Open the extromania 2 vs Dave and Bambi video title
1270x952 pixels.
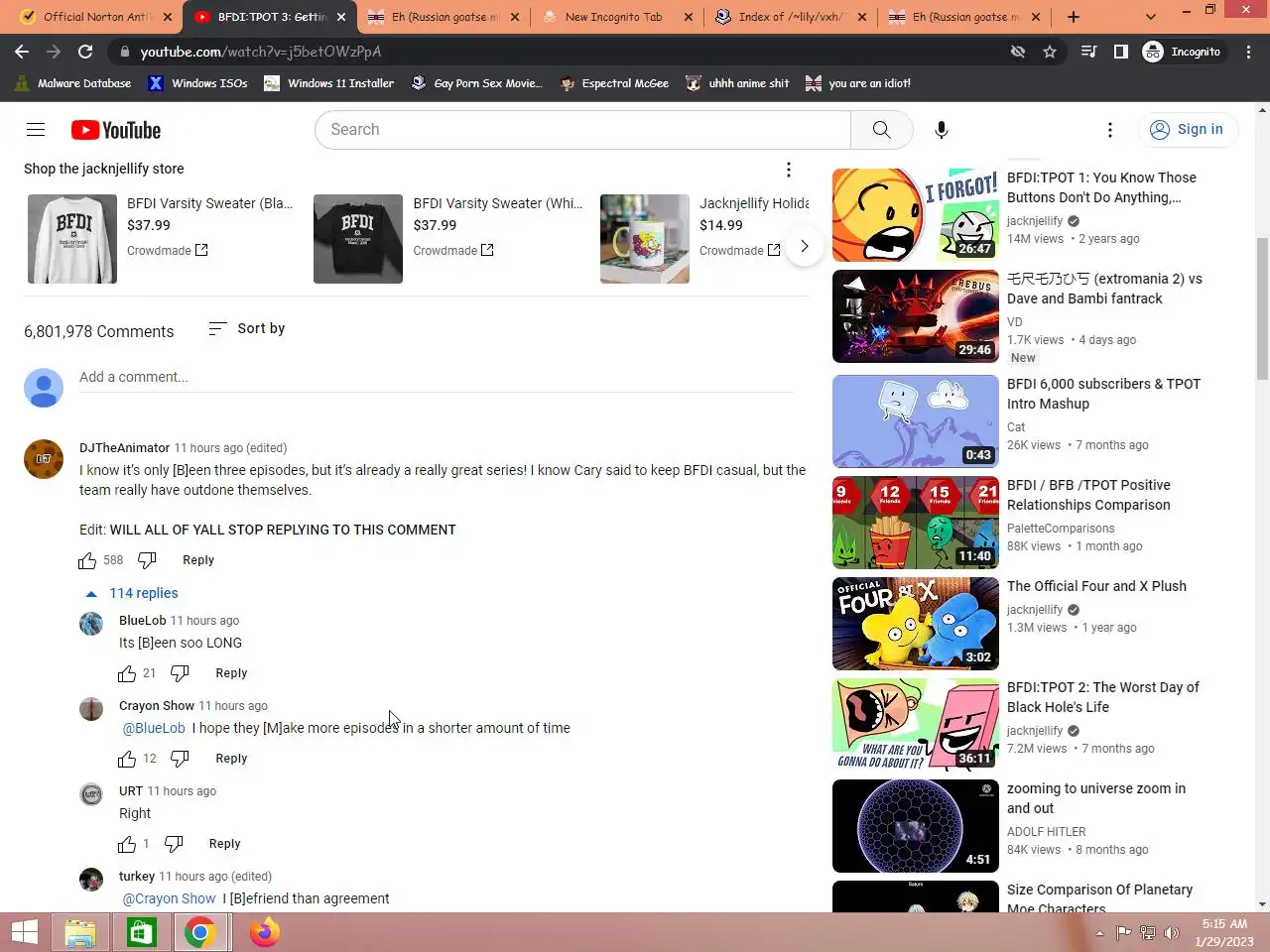point(1104,289)
